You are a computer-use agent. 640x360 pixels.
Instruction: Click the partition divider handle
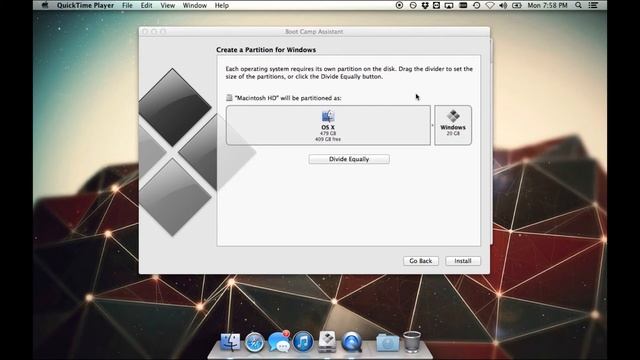tap(432, 125)
